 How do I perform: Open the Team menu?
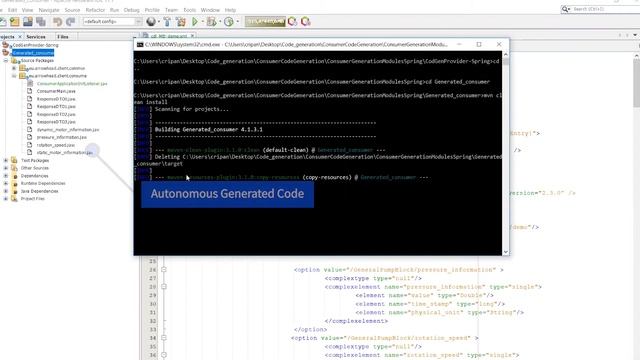click(171, 10)
